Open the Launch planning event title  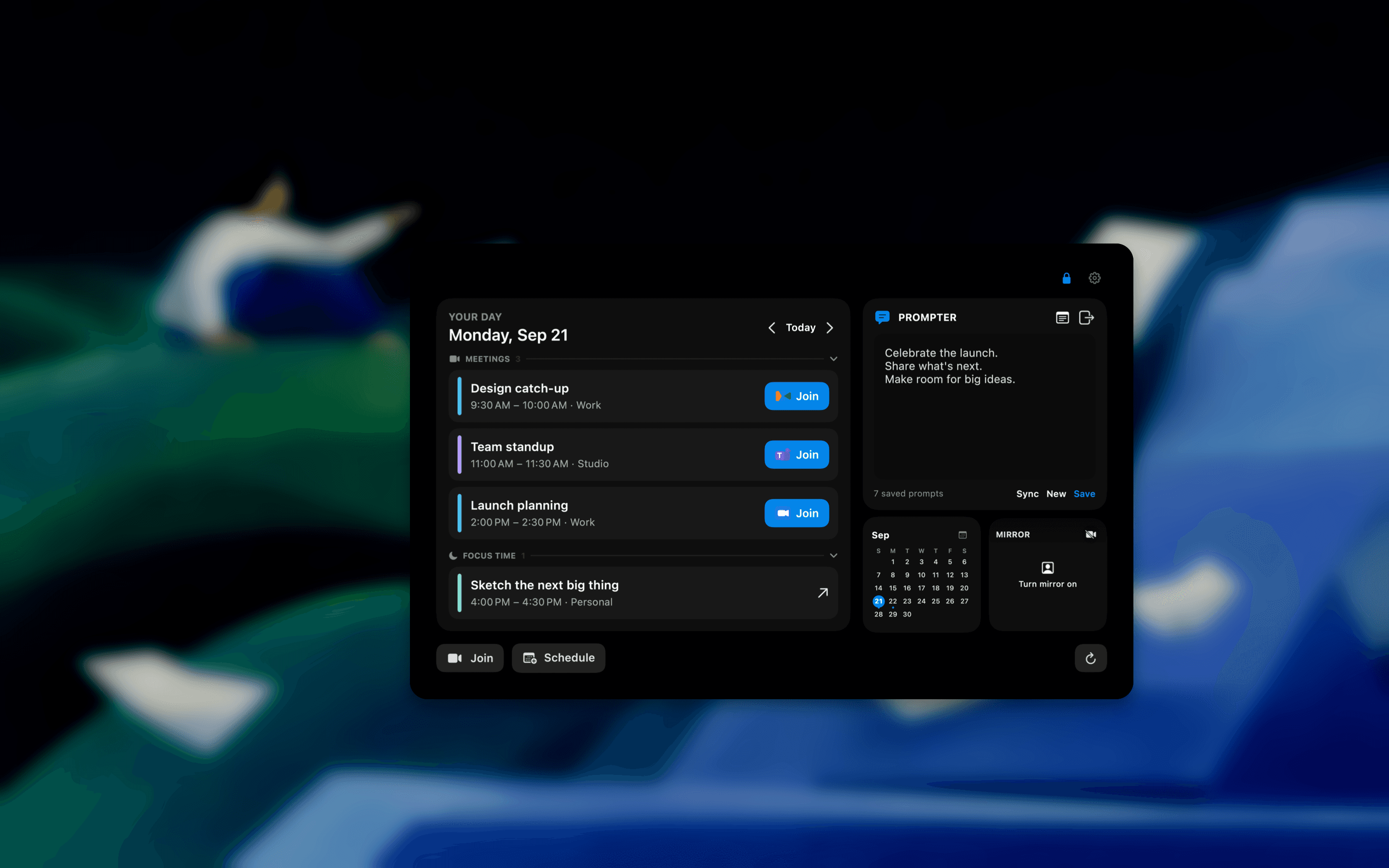point(519,506)
